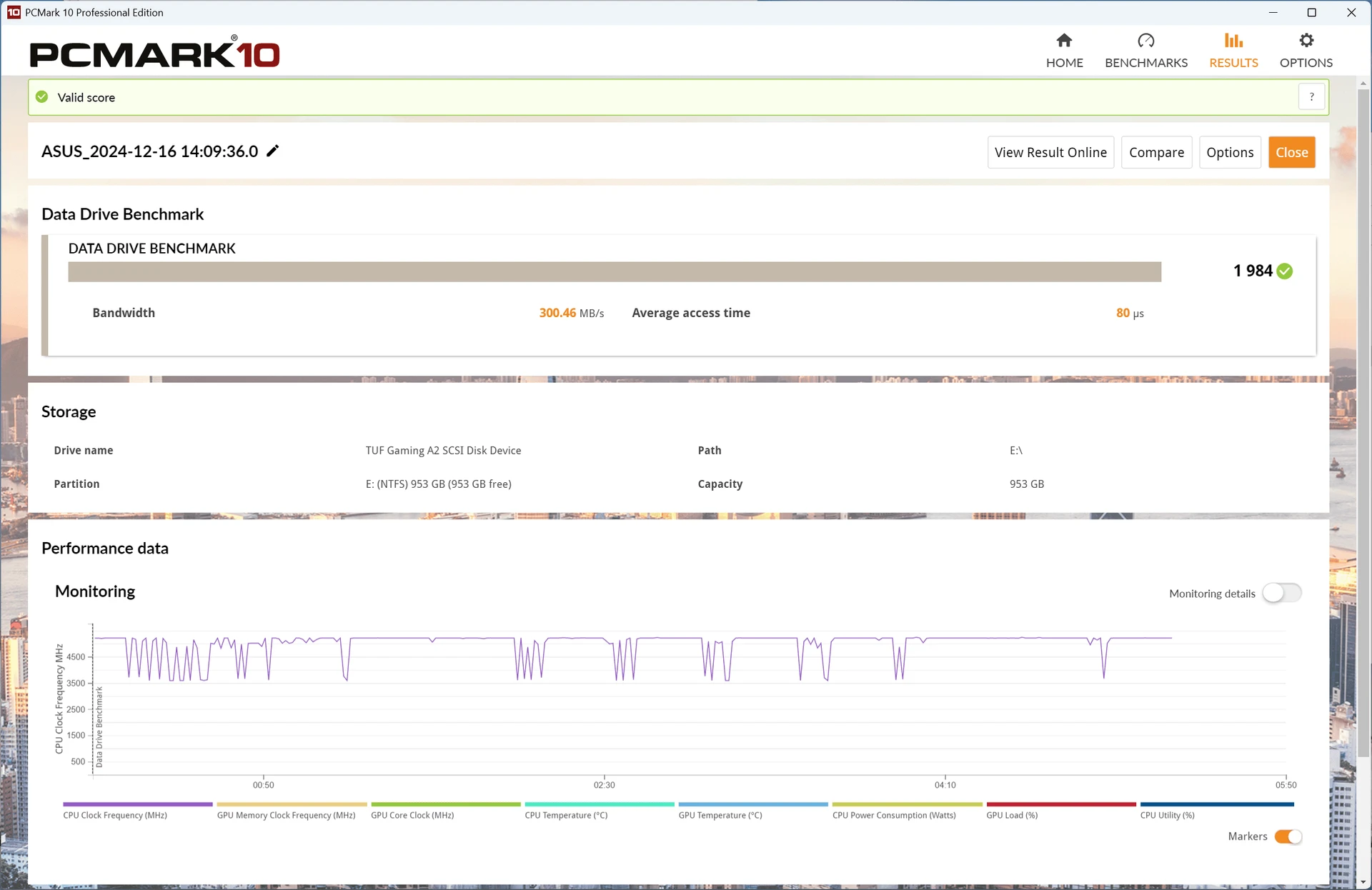Click the 02:30 timeline marker

[604, 784]
